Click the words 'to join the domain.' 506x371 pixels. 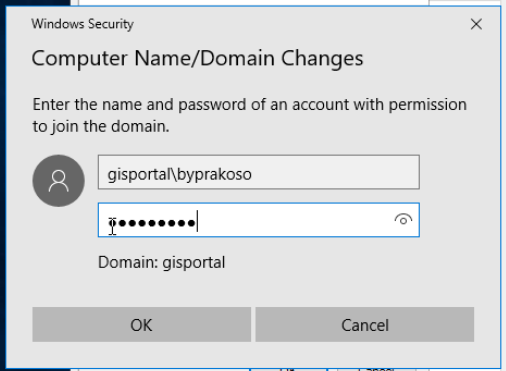(101, 126)
